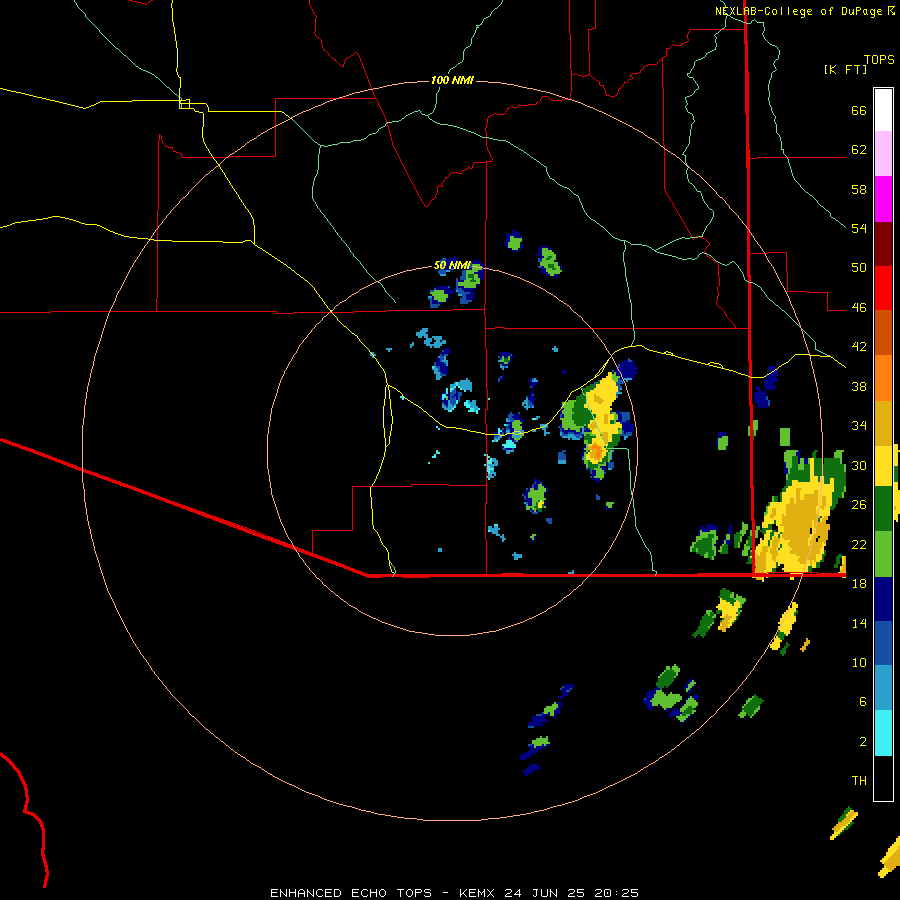Click the "24 JUN 25" date in caption

544,893
